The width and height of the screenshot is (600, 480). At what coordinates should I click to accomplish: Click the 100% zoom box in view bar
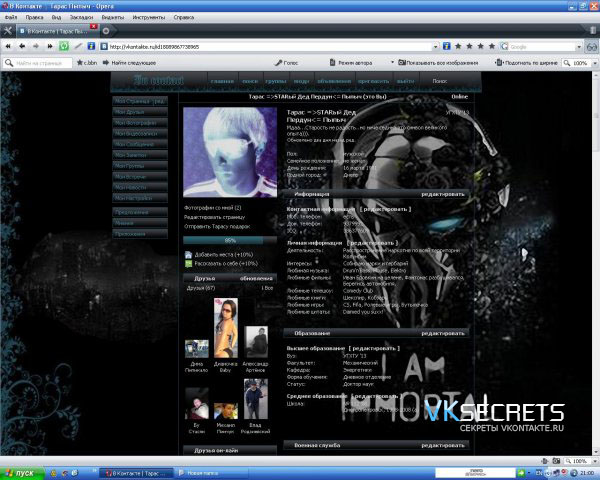tap(576, 63)
